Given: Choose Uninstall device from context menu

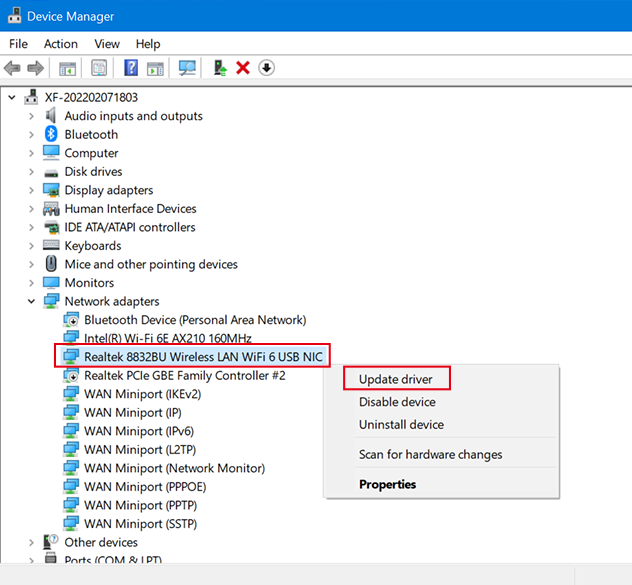Looking at the screenshot, I should (x=401, y=425).
